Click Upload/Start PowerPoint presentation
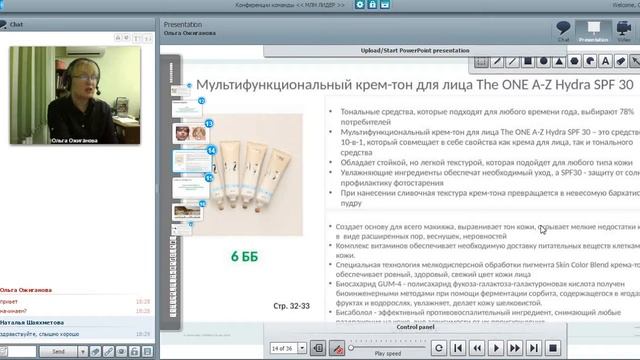Screen dimensions: 640x360 tap(415, 51)
